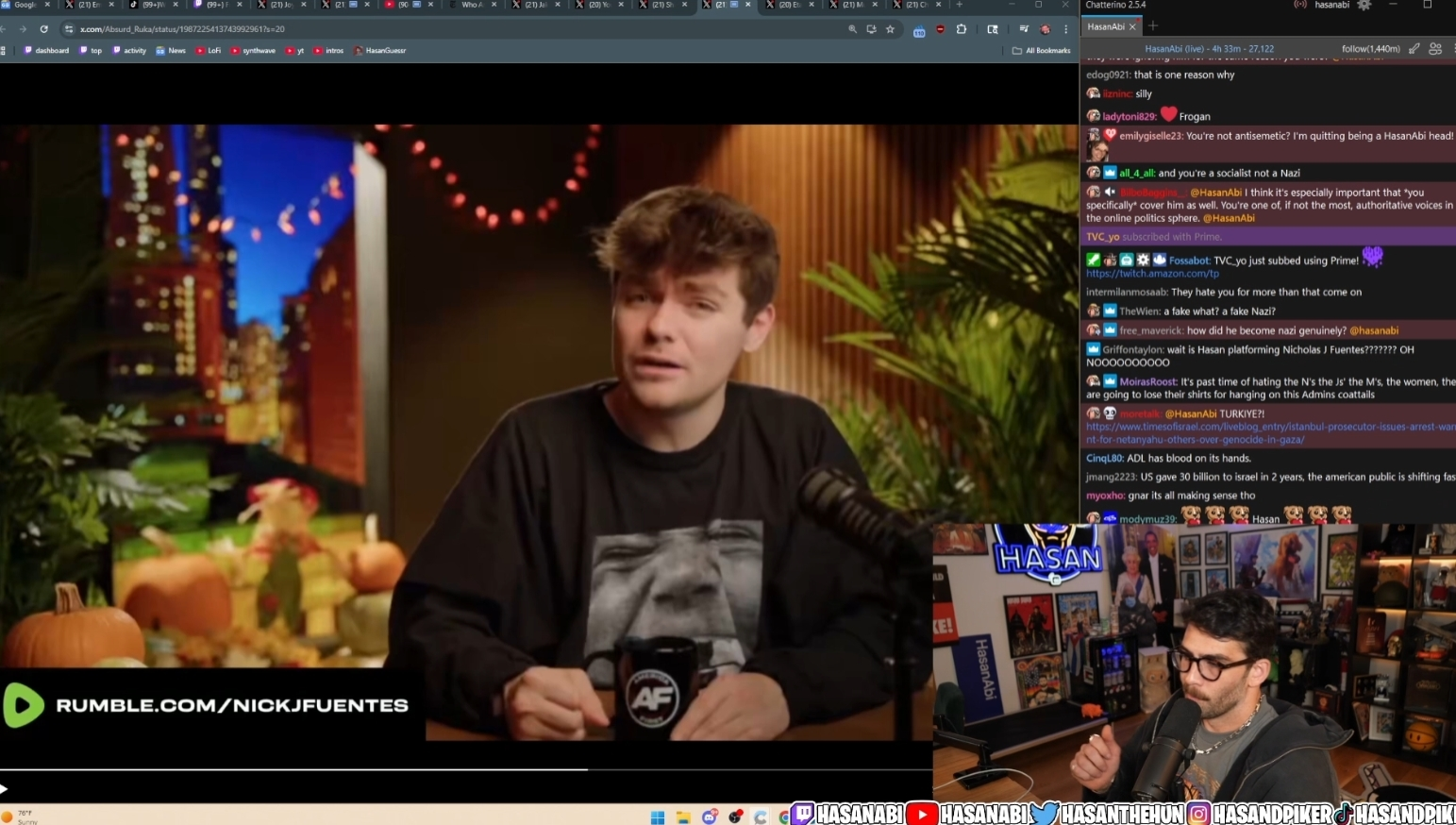Click the x.com address bar URL
The image size is (1456, 825).
(x=182, y=29)
